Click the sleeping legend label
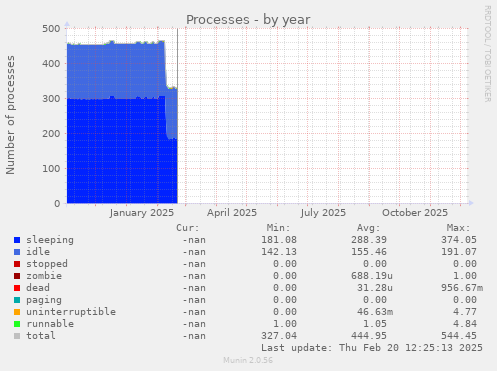The width and height of the screenshot is (497, 371). coord(50,240)
